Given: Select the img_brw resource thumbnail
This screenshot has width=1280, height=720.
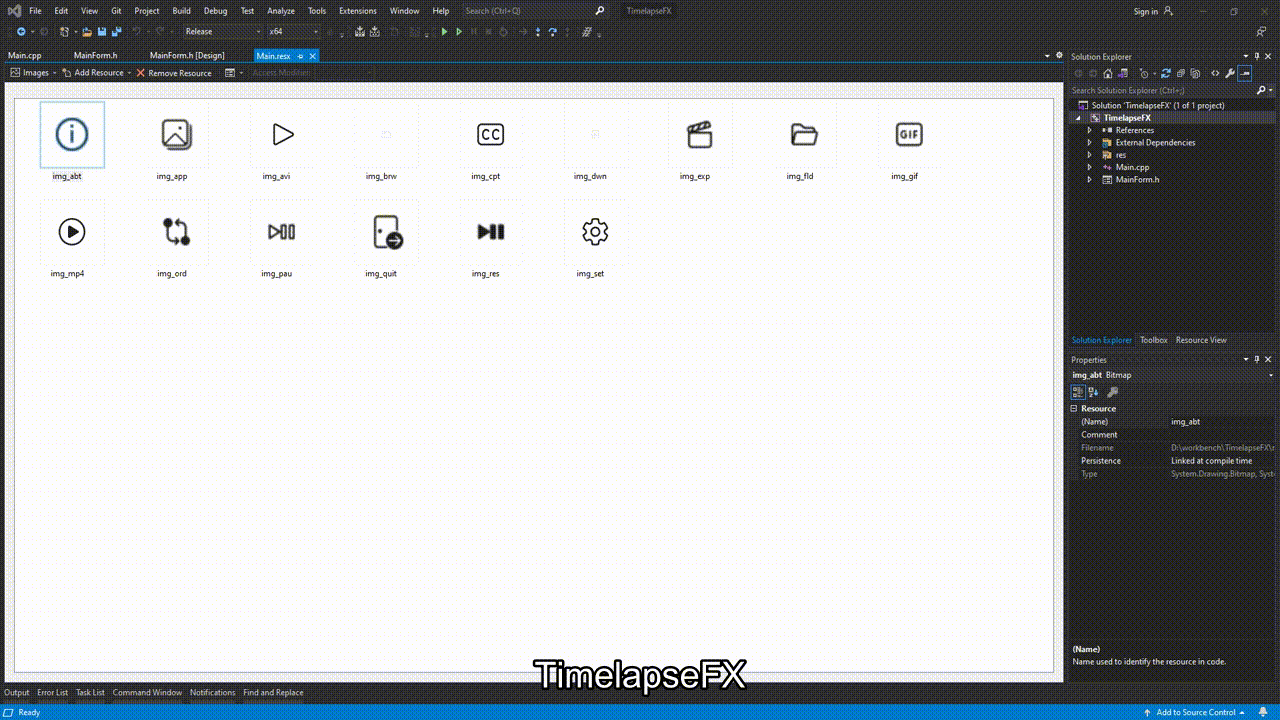Looking at the screenshot, I should pyautogui.click(x=386, y=134).
